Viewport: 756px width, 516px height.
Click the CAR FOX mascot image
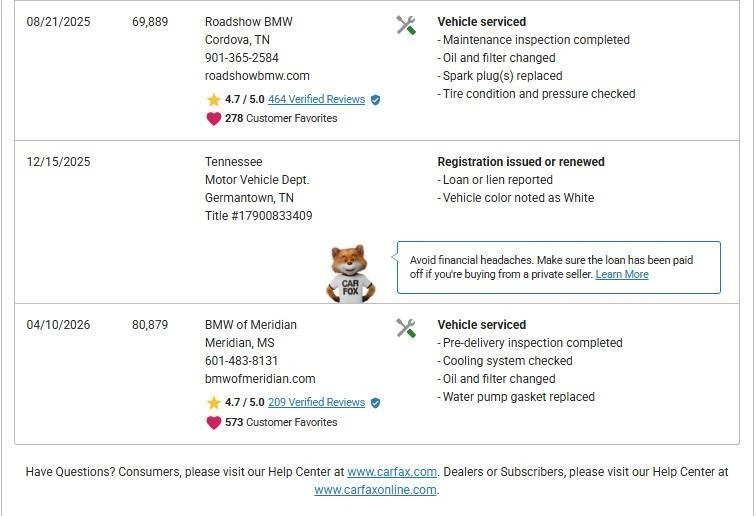point(351,273)
